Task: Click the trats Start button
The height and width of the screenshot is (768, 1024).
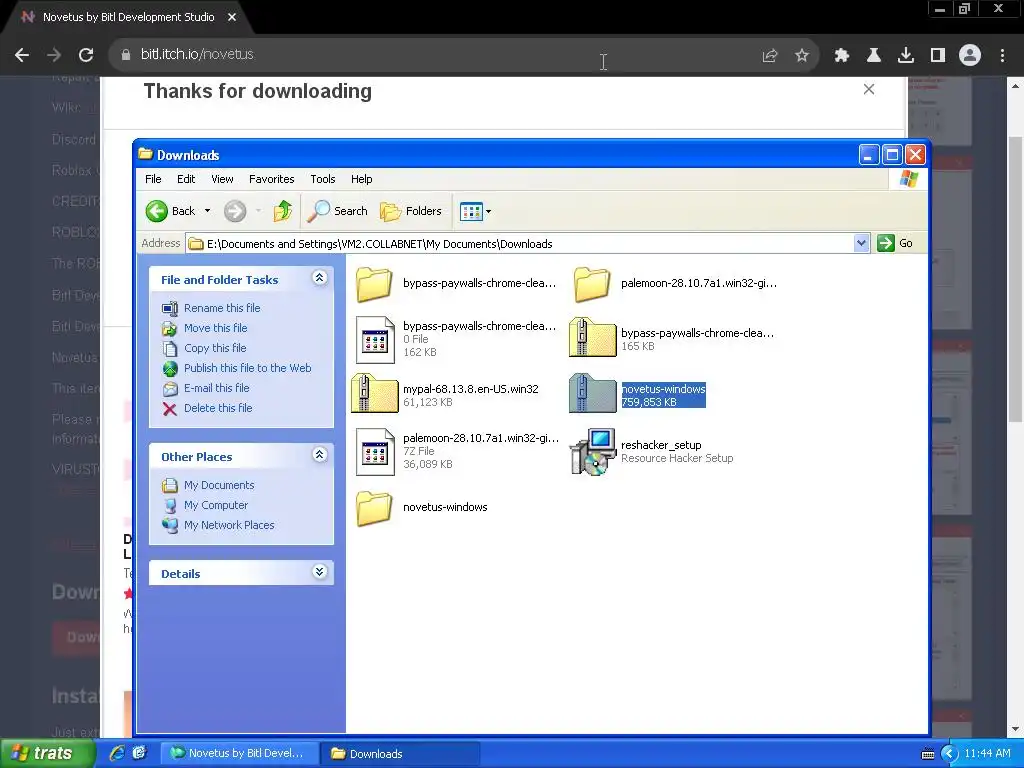Action: (x=48, y=753)
